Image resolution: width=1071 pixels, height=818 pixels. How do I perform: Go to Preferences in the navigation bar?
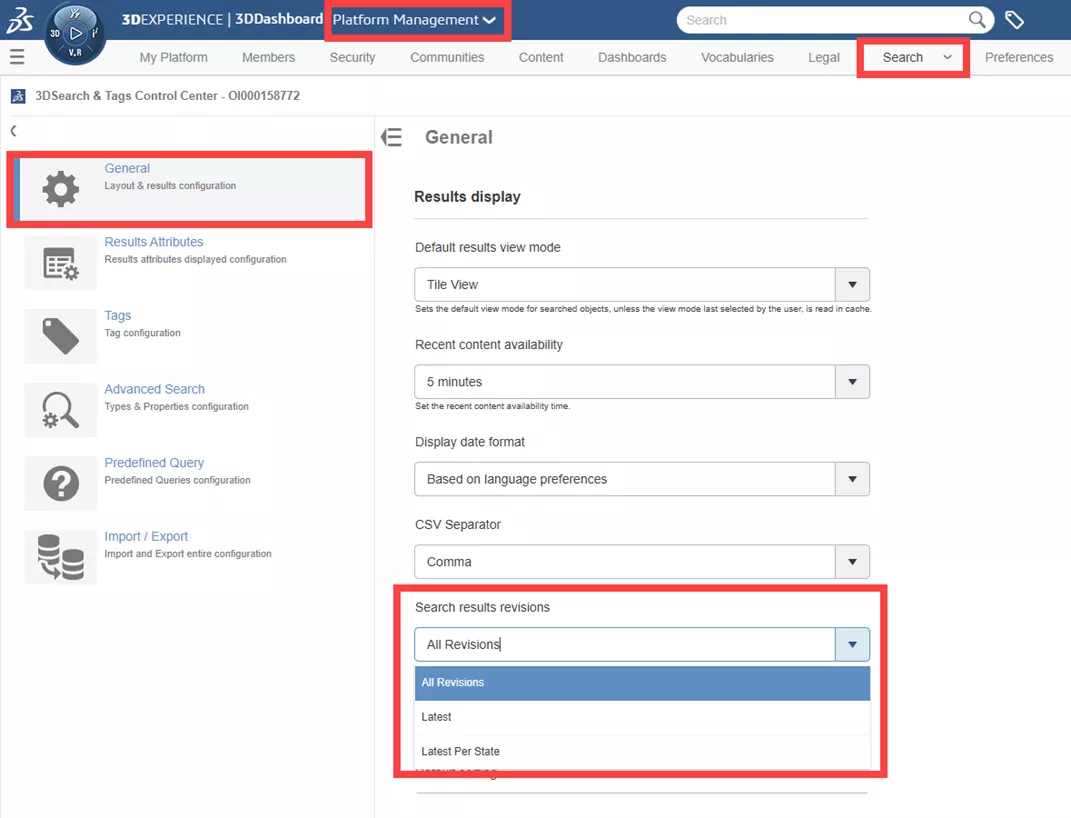click(x=1019, y=57)
